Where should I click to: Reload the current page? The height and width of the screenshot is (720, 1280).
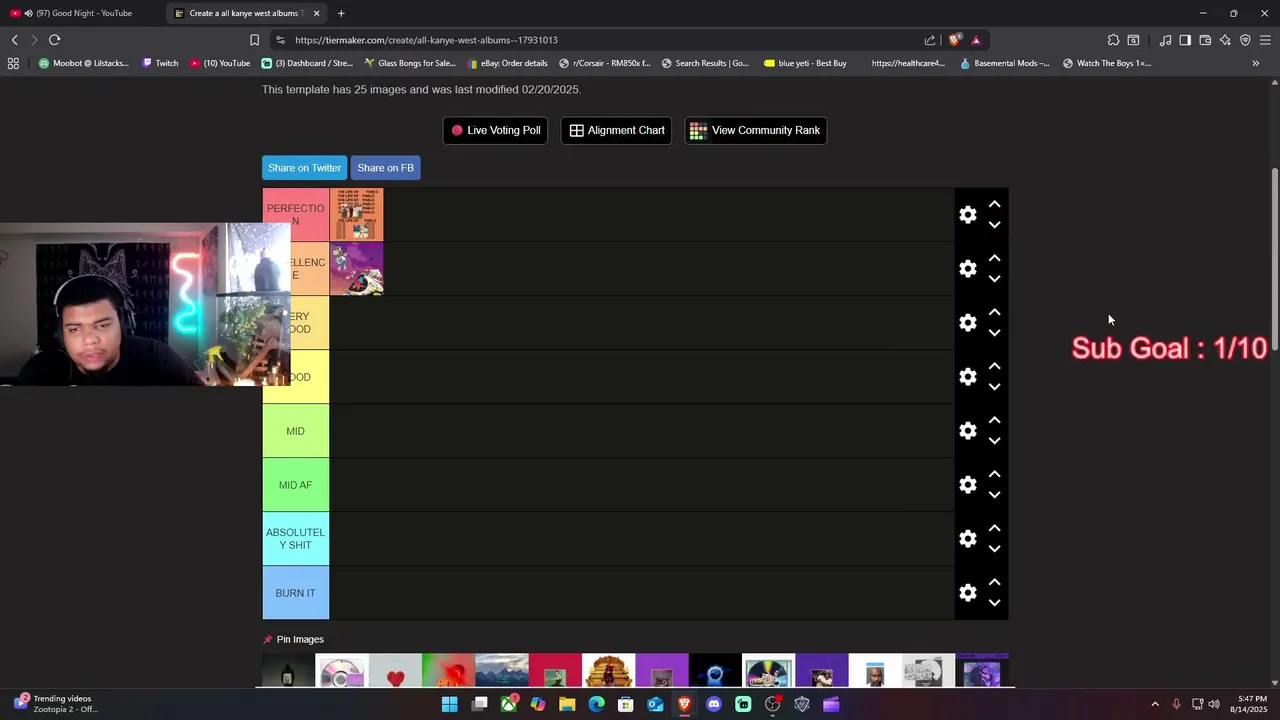pos(54,40)
